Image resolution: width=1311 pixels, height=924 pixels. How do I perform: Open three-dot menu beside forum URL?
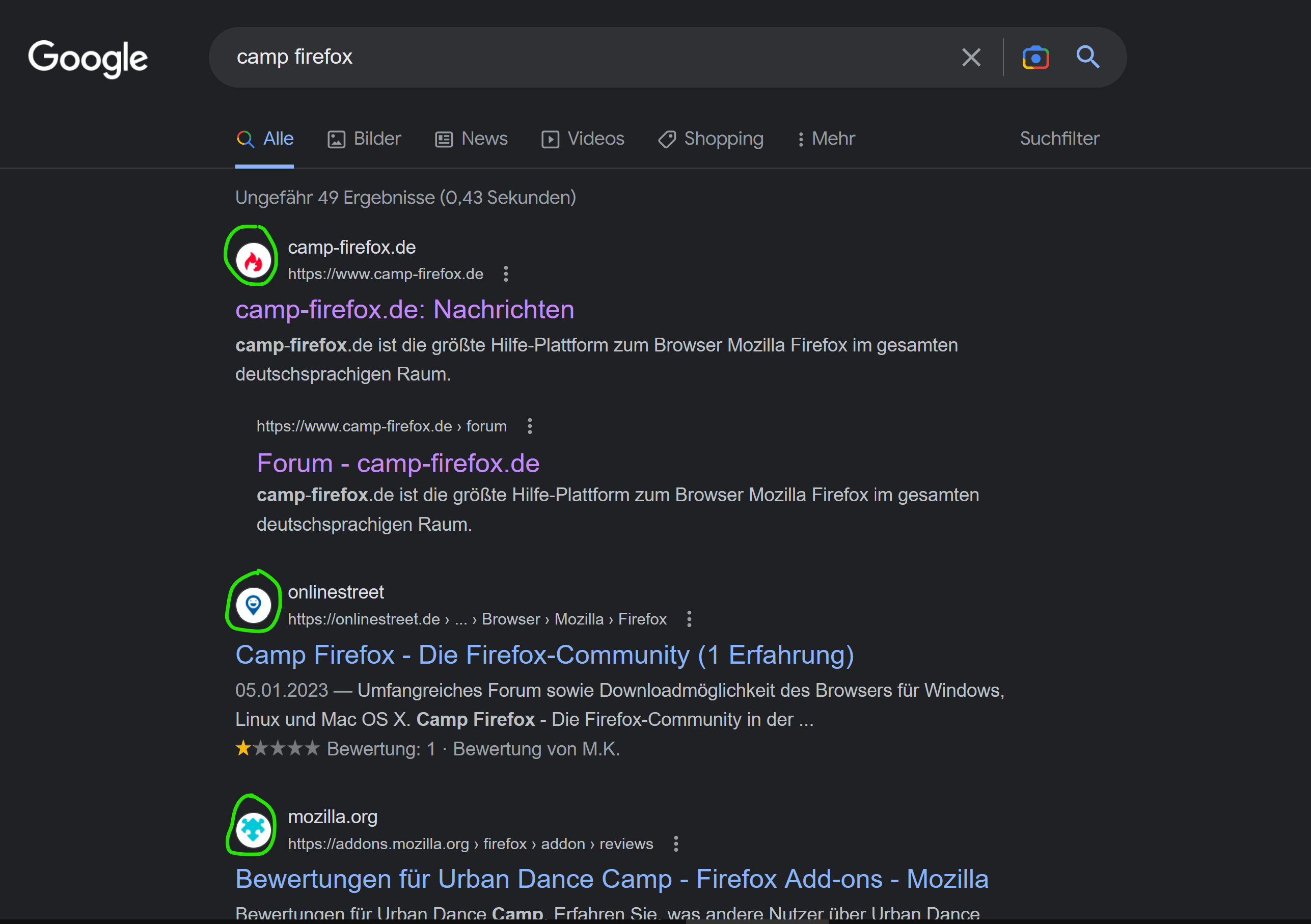(x=530, y=426)
